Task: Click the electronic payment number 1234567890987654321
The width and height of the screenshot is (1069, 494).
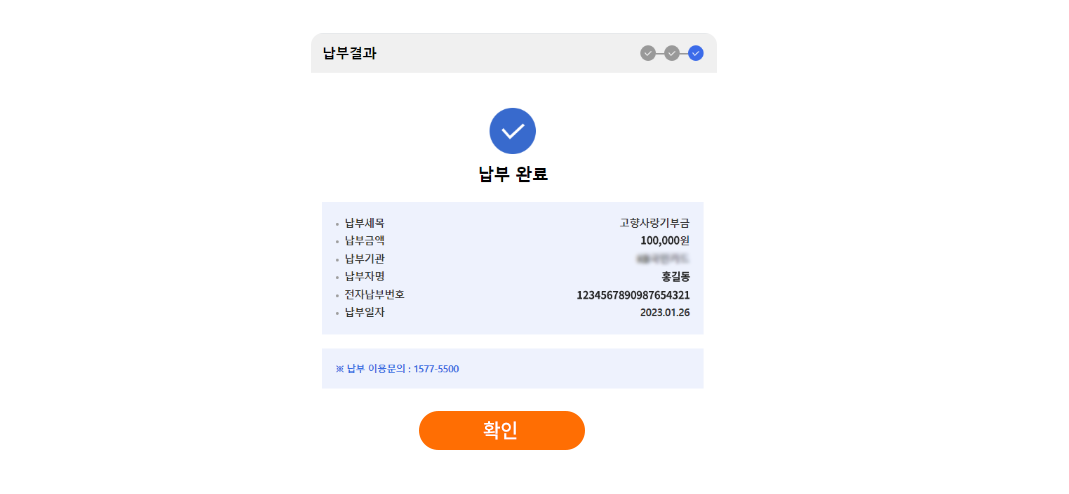Action: [x=633, y=295]
